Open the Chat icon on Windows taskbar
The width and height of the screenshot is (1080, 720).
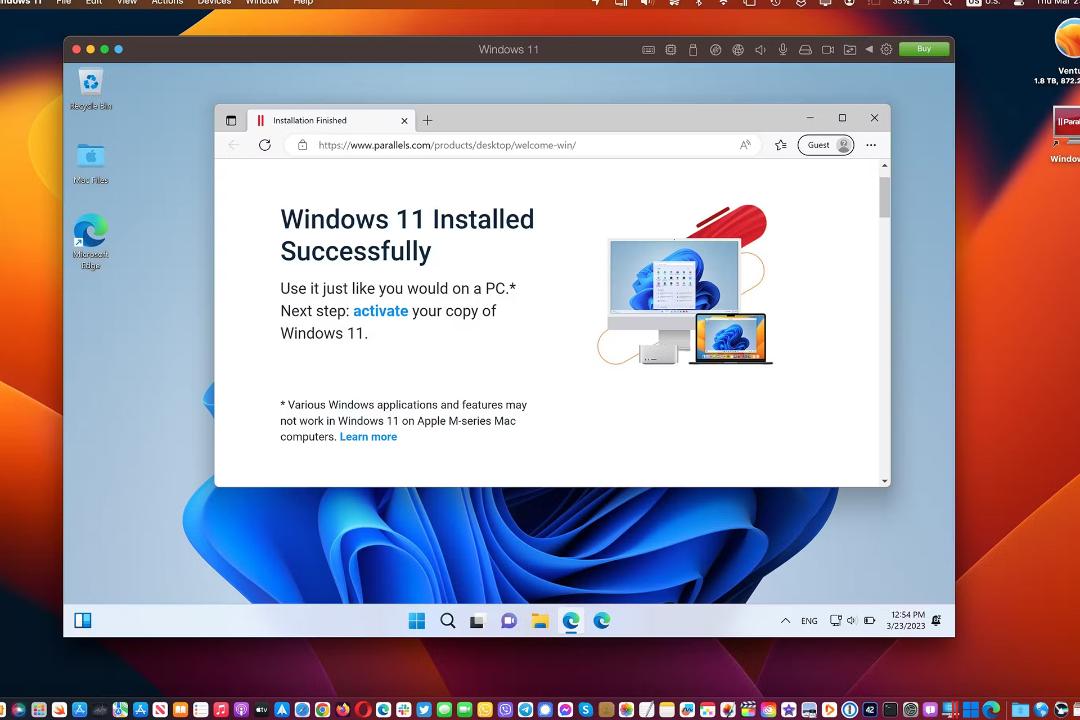pos(509,621)
